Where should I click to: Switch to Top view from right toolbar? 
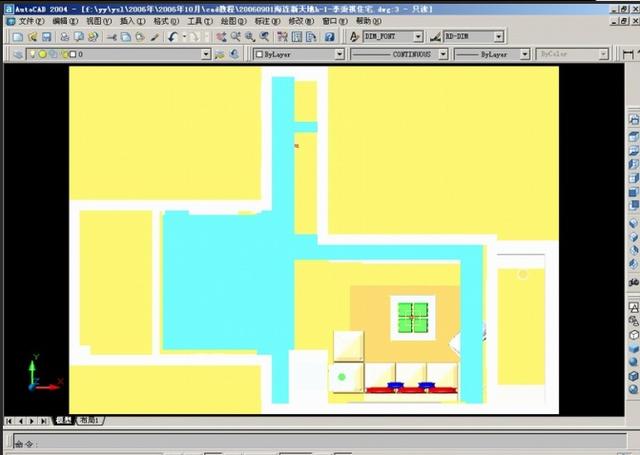[633, 137]
